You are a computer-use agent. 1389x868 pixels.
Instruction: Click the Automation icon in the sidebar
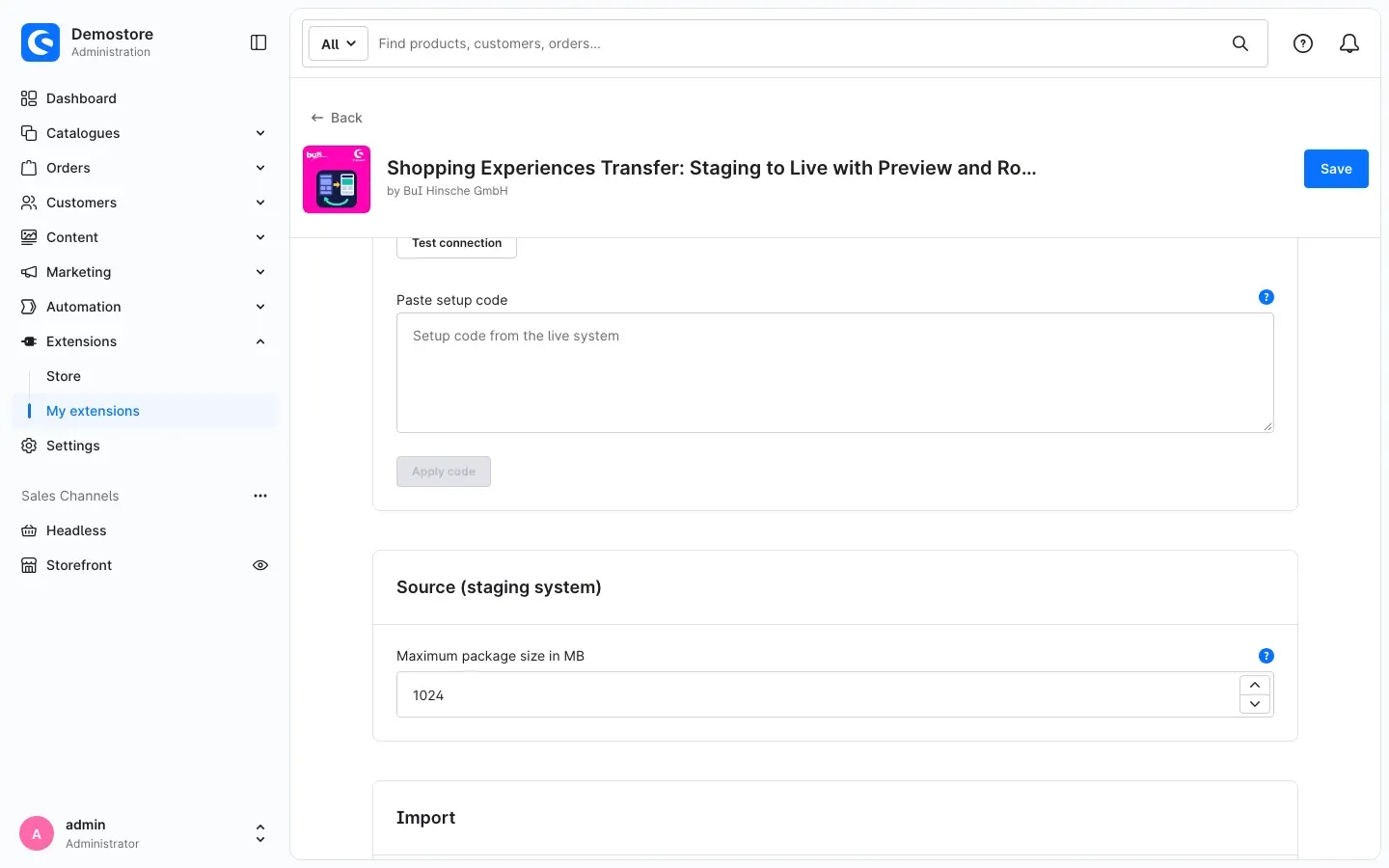(x=29, y=307)
